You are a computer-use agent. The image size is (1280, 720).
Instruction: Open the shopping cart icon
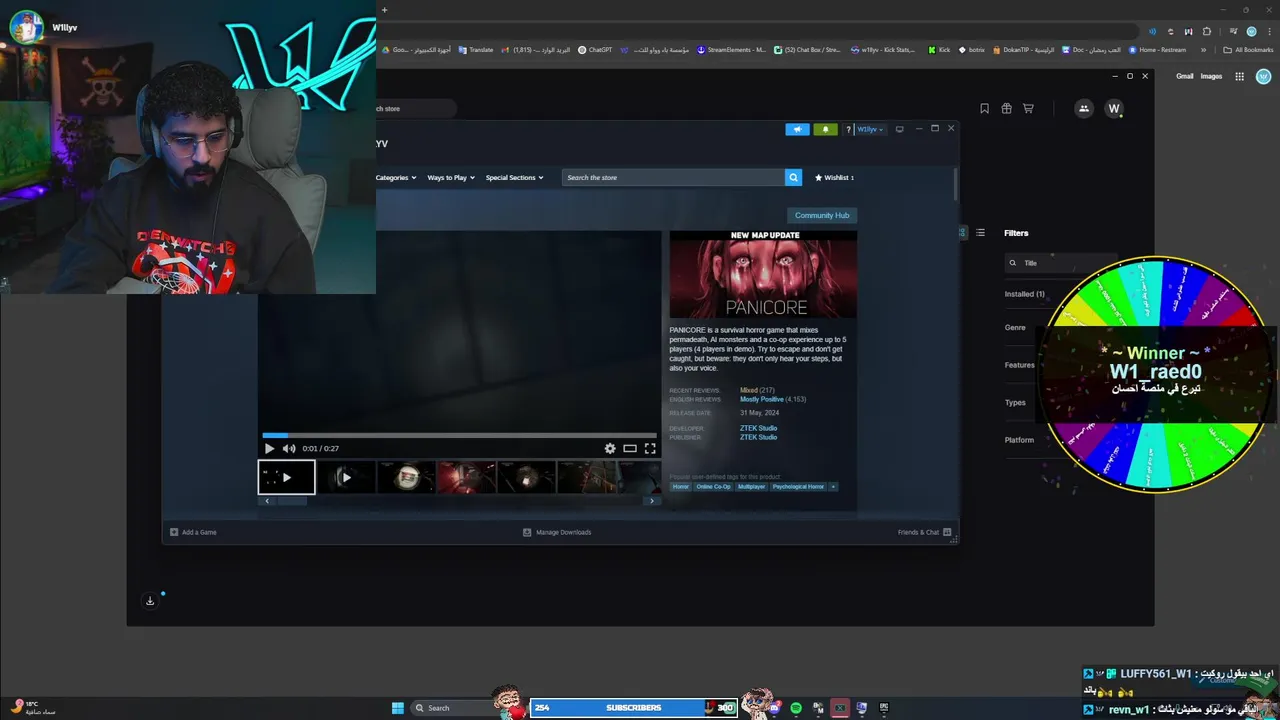pyautogui.click(x=1028, y=108)
